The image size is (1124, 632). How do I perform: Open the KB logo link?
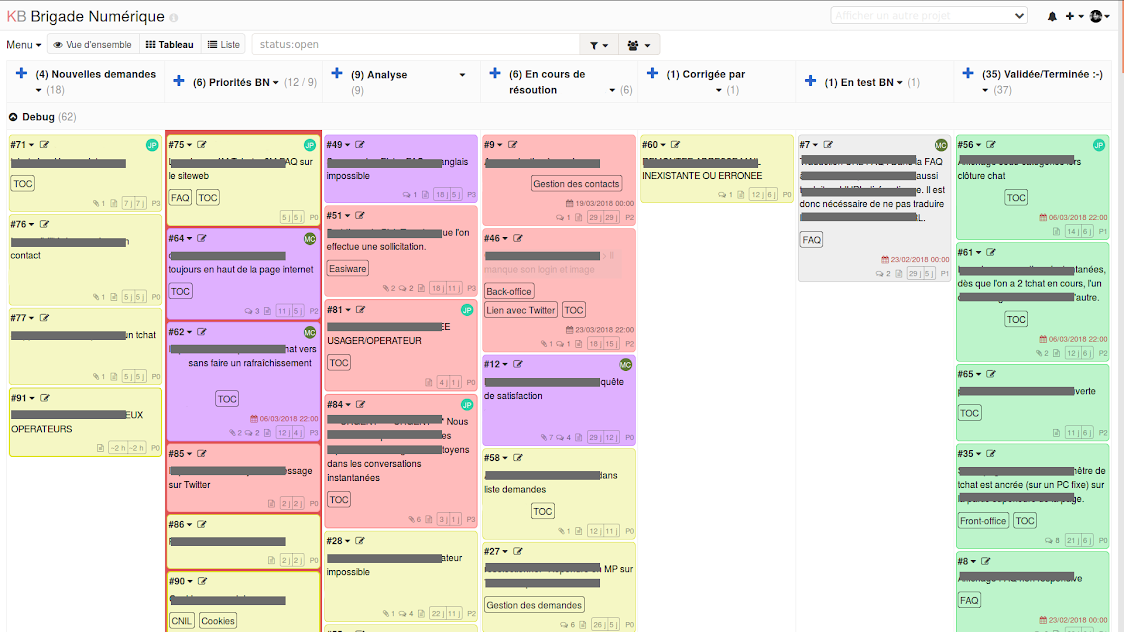(16, 16)
